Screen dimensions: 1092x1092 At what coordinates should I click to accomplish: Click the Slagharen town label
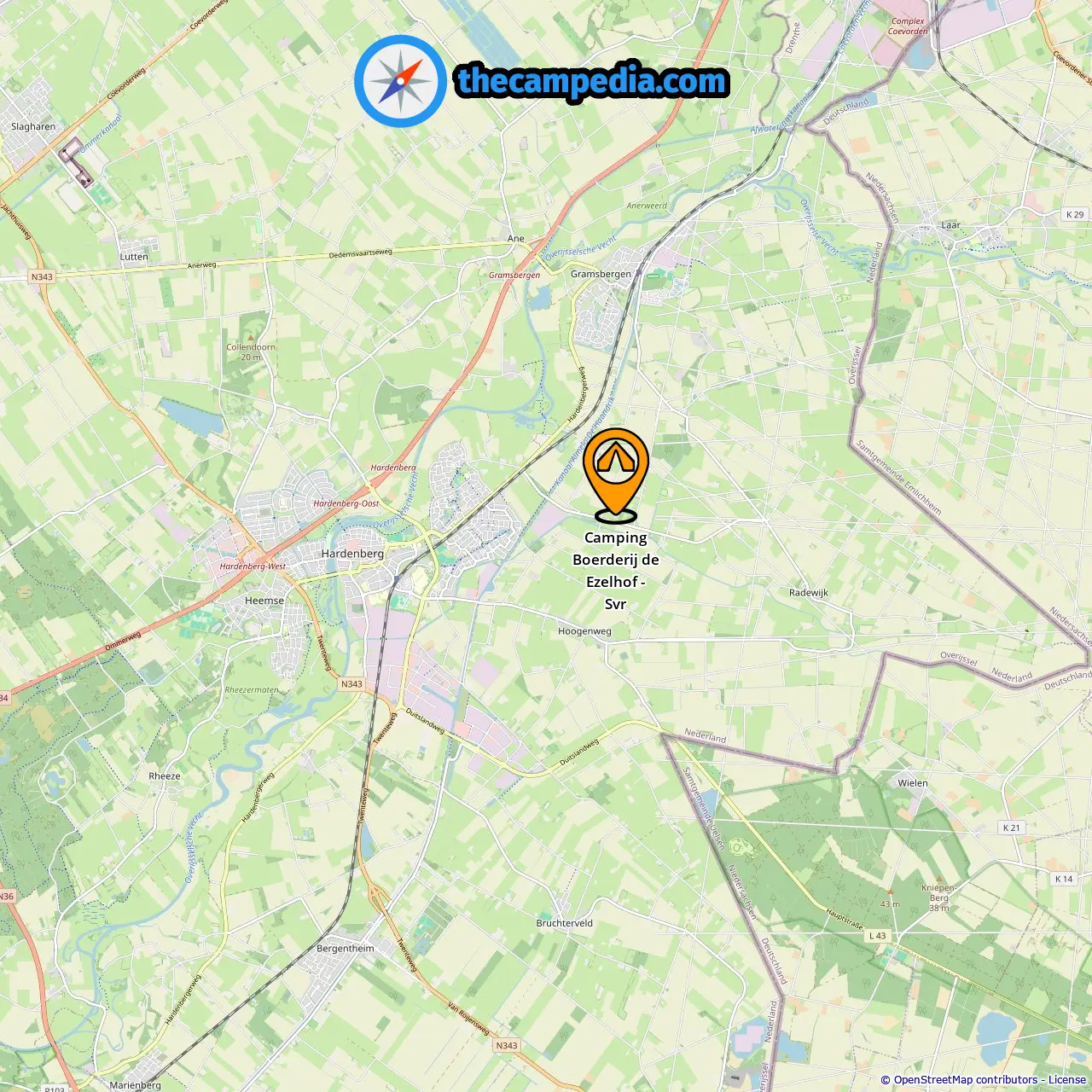pyautogui.click(x=33, y=127)
